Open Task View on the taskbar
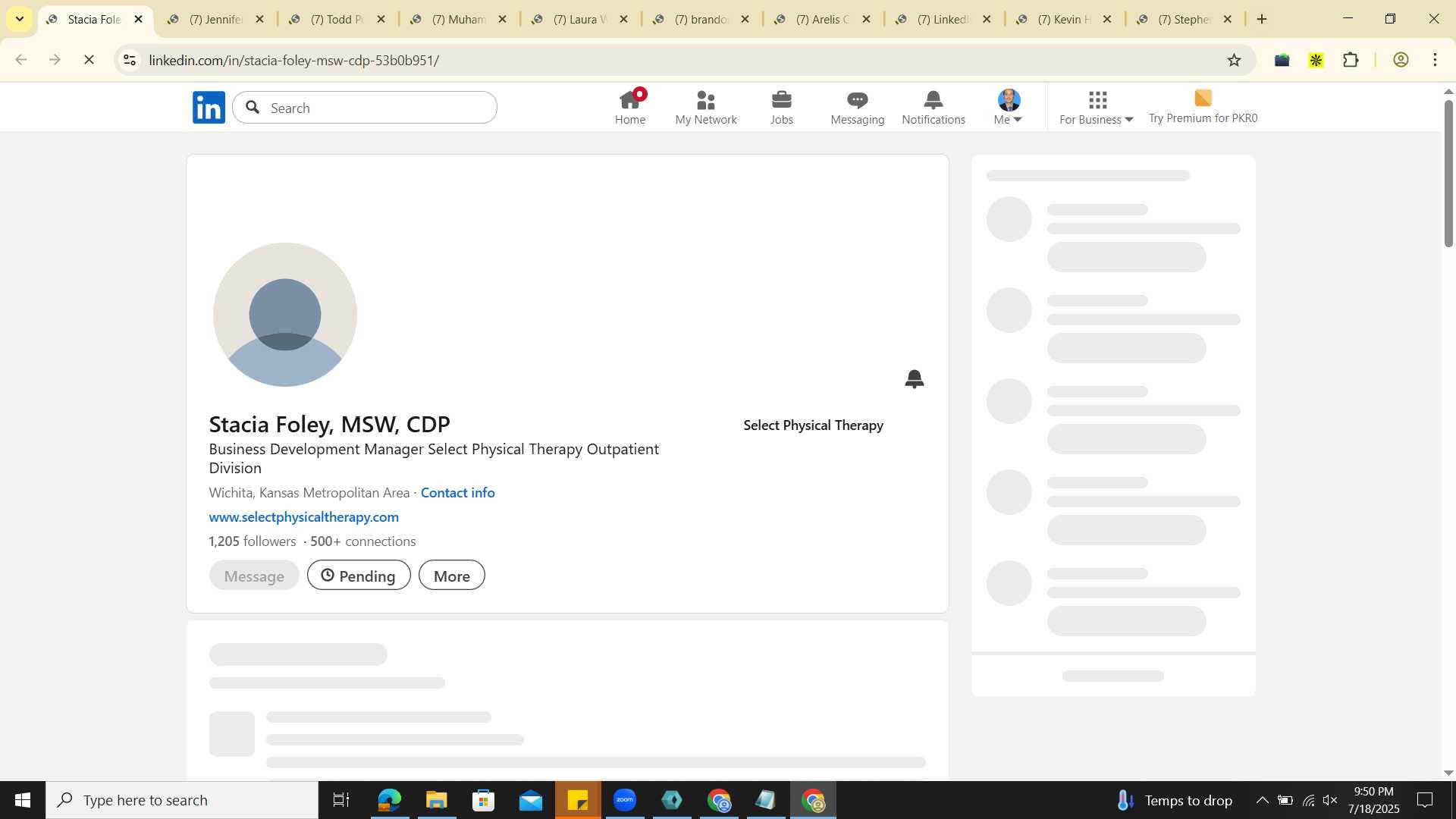The width and height of the screenshot is (1456, 819). [x=341, y=800]
